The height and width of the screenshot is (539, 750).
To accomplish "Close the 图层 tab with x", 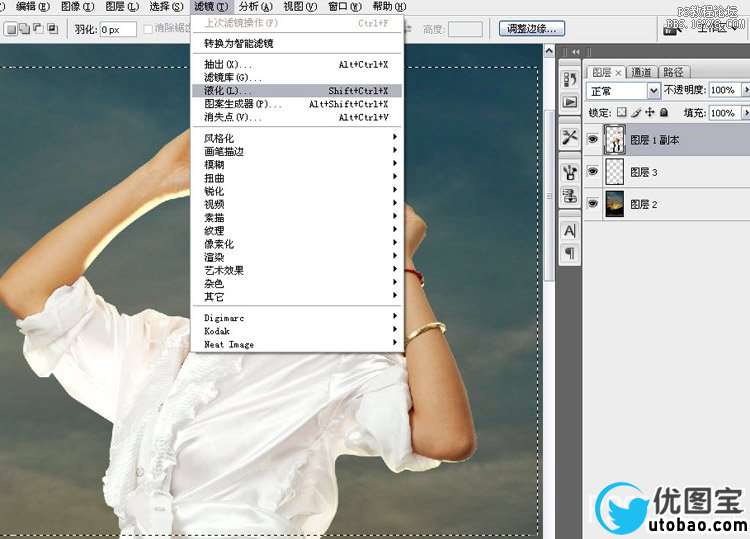I will pos(618,73).
